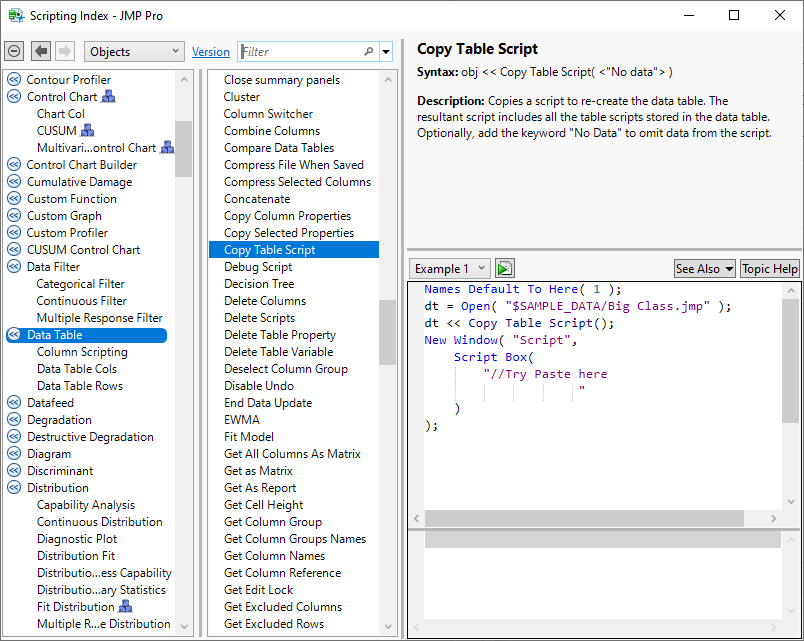This screenshot has width=804, height=641.
Task: Collapse the Data Table category
Action: click(x=14, y=335)
